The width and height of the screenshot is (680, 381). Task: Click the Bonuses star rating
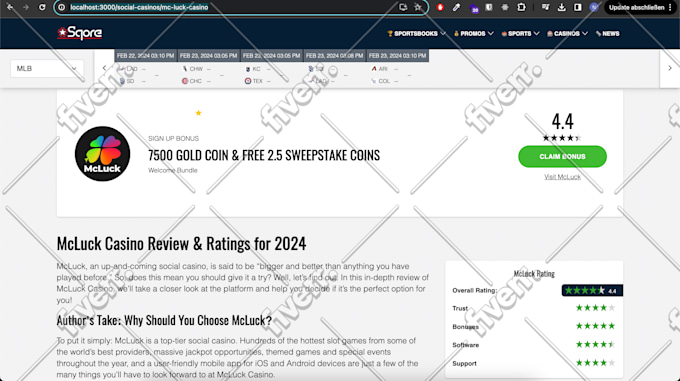595,326
